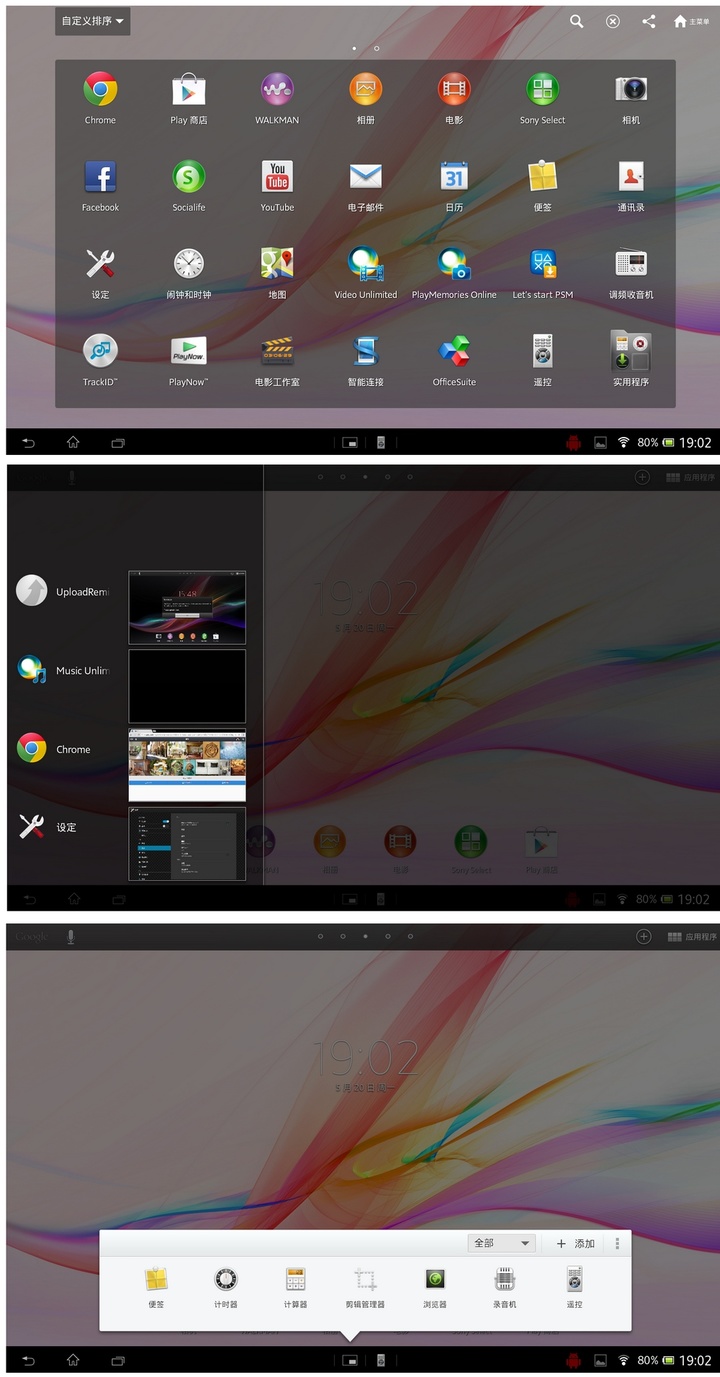Launch PlayMemories Online
This screenshot has height=1377, width=720.
(454, 272)
